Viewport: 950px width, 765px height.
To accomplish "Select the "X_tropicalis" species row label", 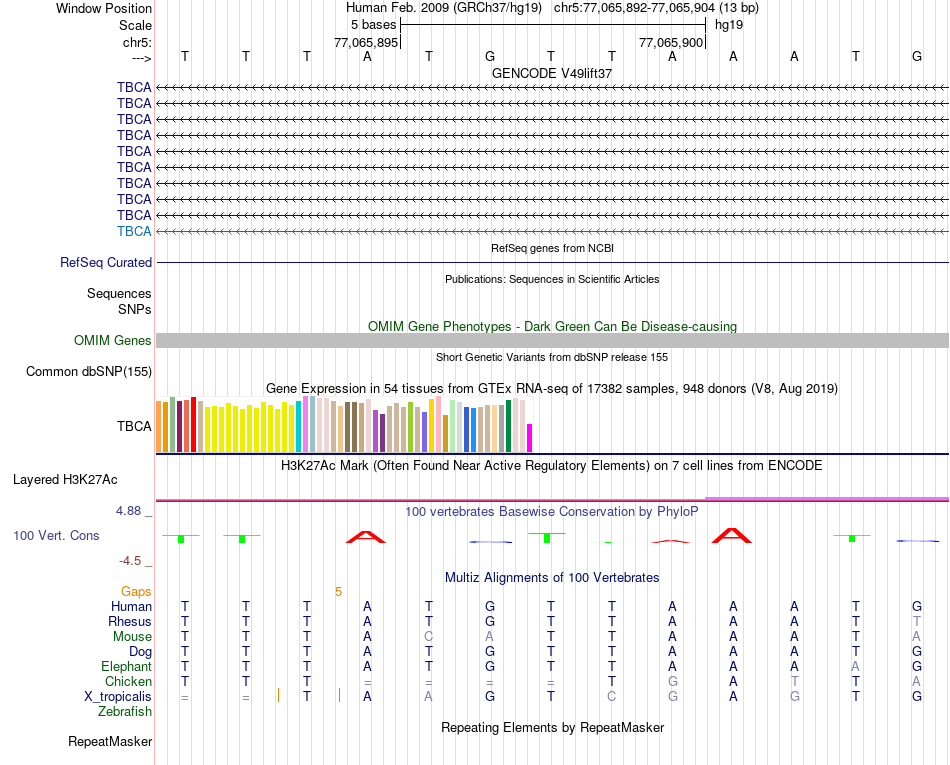I will 118,697.
